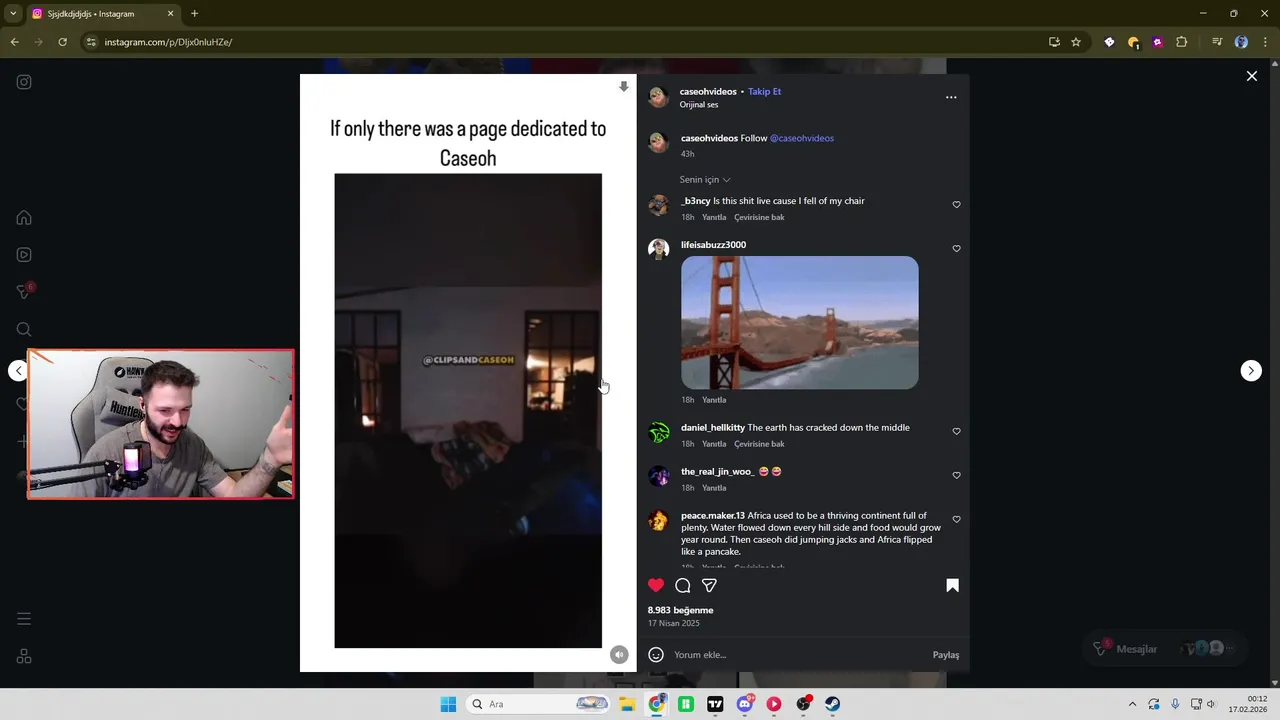See translation of daniel_hellkitty comment
Screen dimensions: 1280x720
759,444
